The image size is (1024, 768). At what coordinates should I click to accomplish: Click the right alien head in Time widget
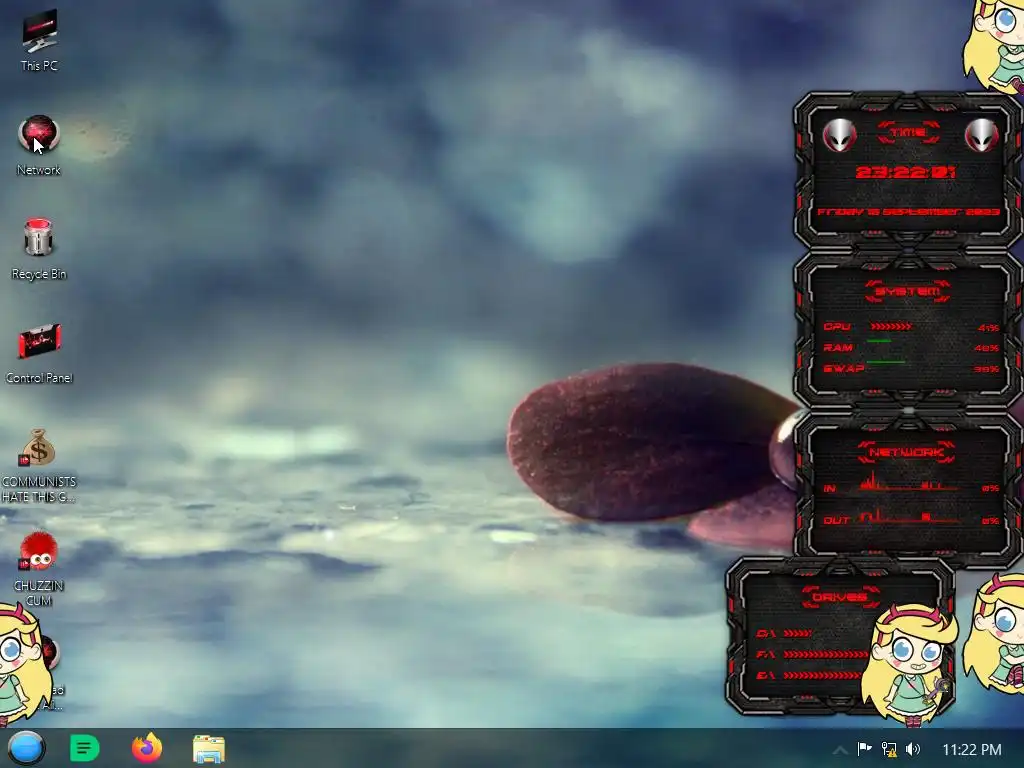982,136
